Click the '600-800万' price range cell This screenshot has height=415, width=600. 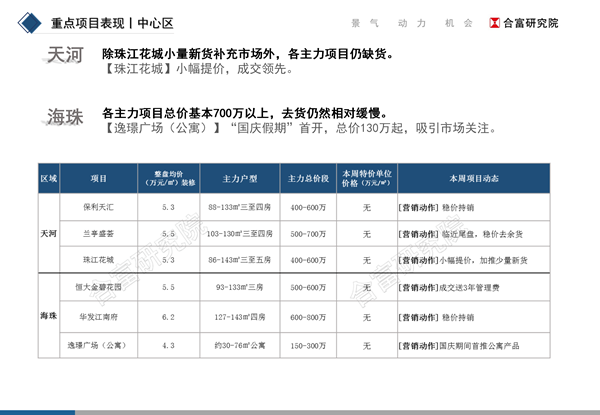pyautogui.click(x=308, y=317)
